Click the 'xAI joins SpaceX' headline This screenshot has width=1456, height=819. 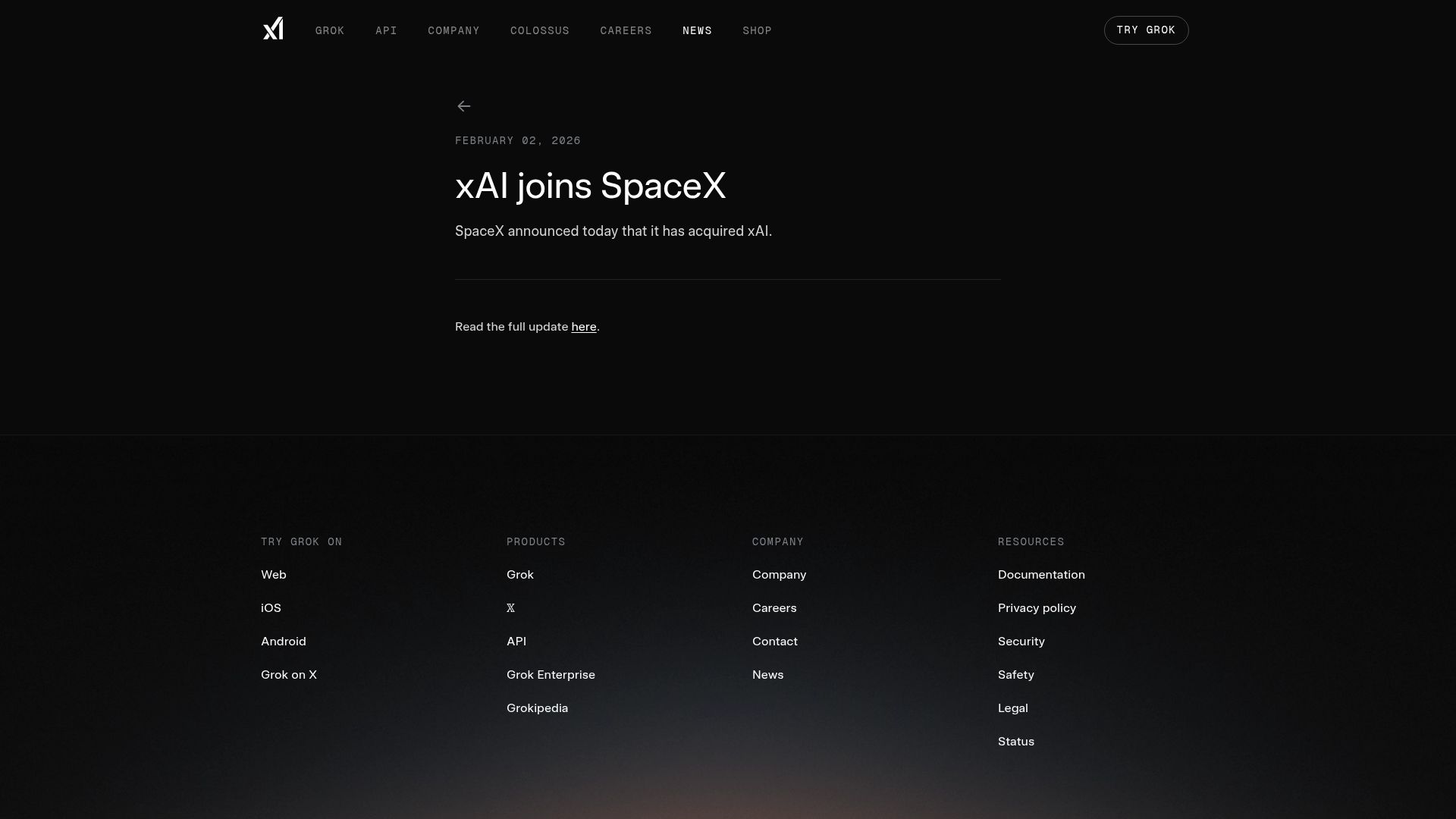[x=590, y=187]
